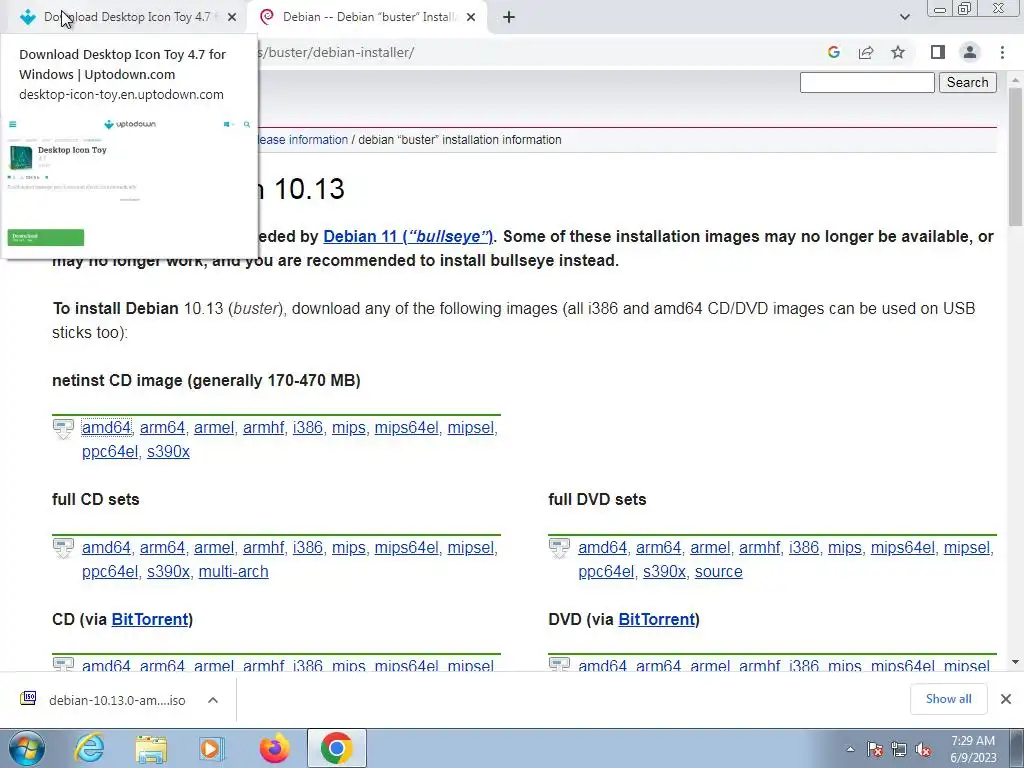
Task: Open the Action Center flag icon
Action: tap(875, 750)
